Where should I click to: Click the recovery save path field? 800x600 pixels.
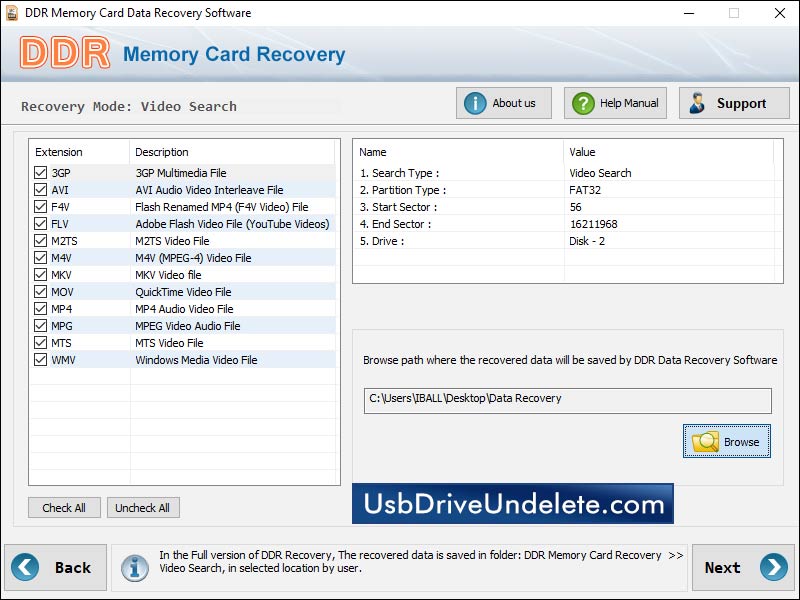click(567, 401)
